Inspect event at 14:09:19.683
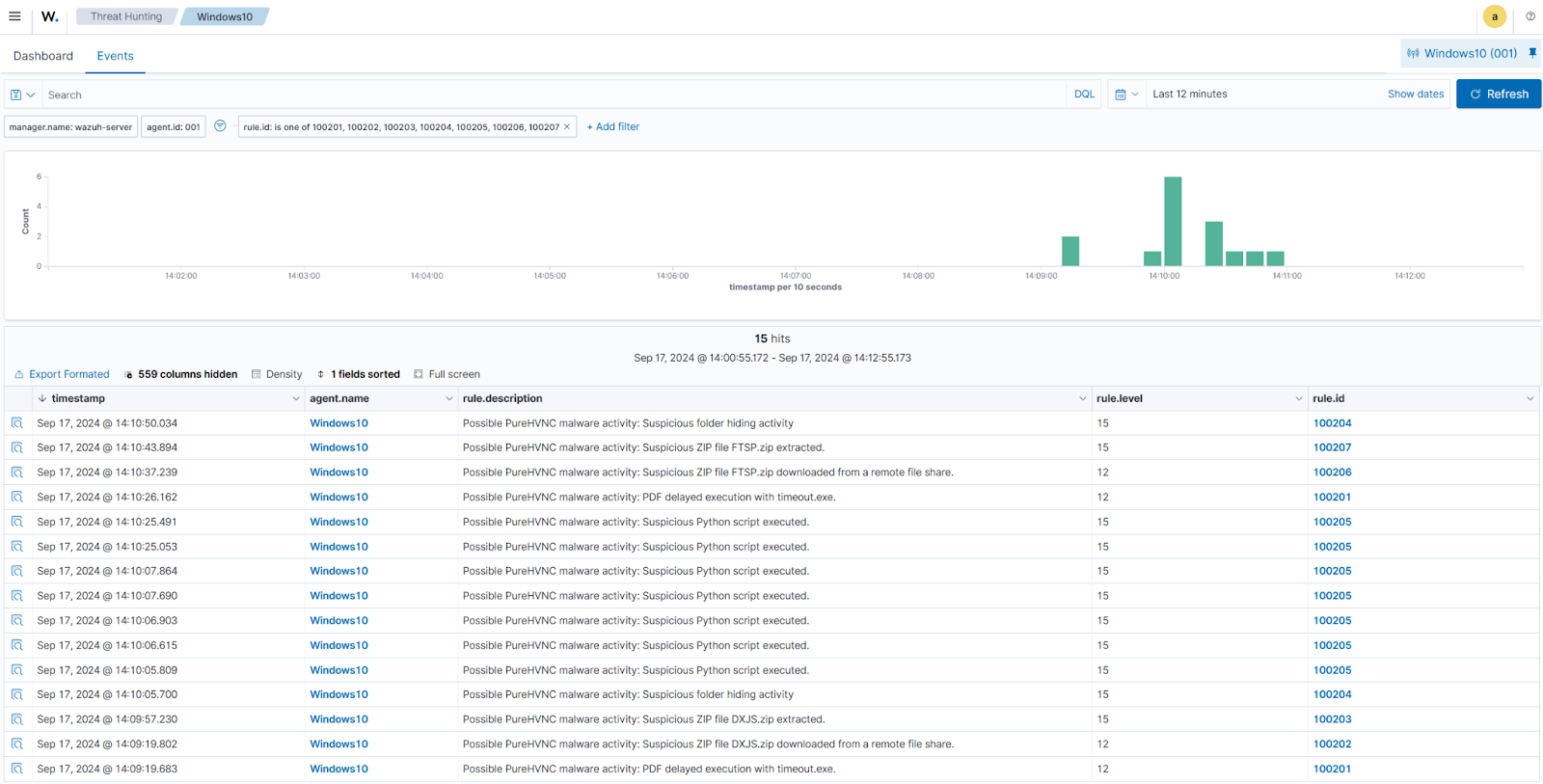 click(x=17, y=769)
